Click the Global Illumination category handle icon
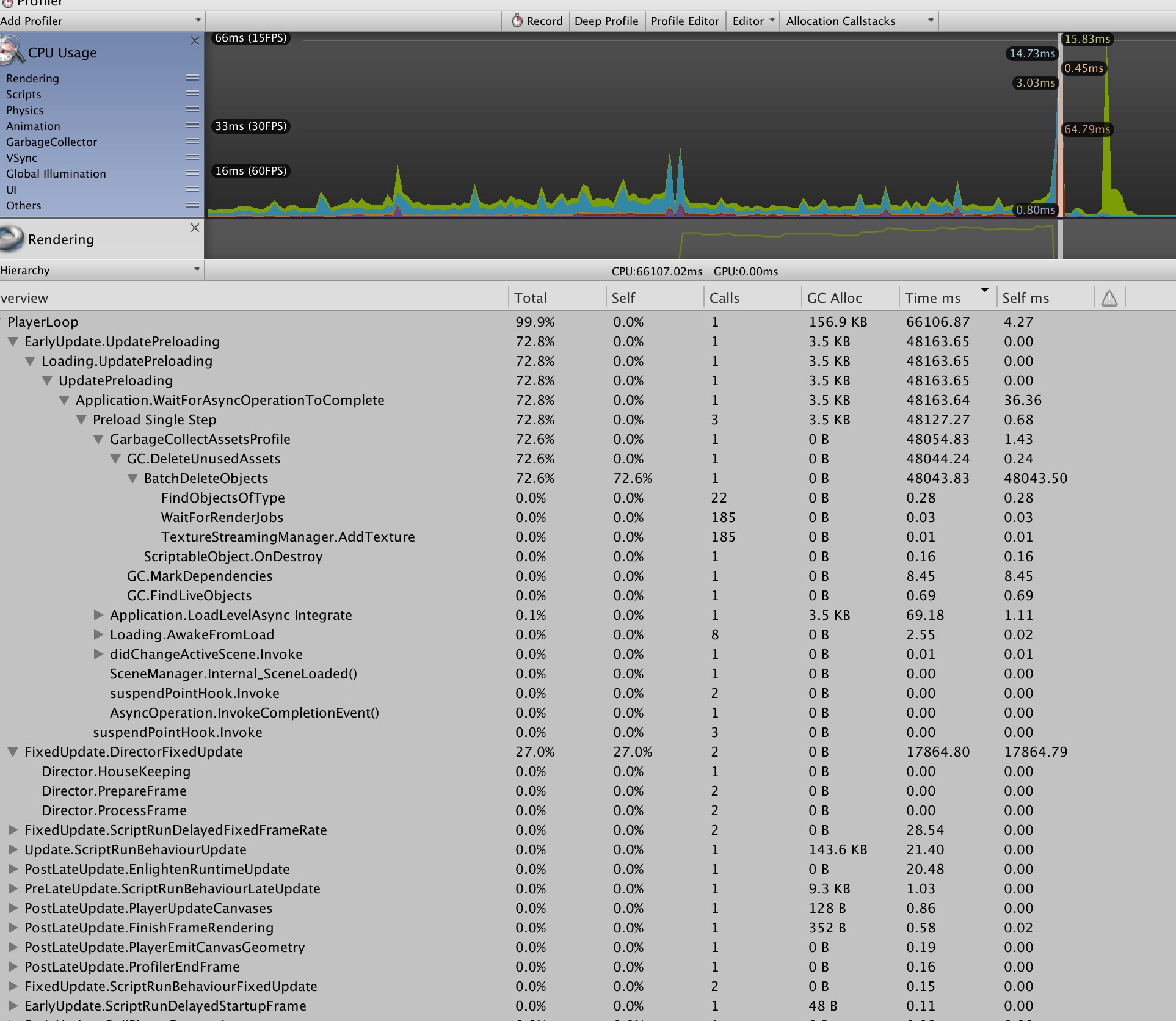Screen dimensions: 1176x1021 192,173
